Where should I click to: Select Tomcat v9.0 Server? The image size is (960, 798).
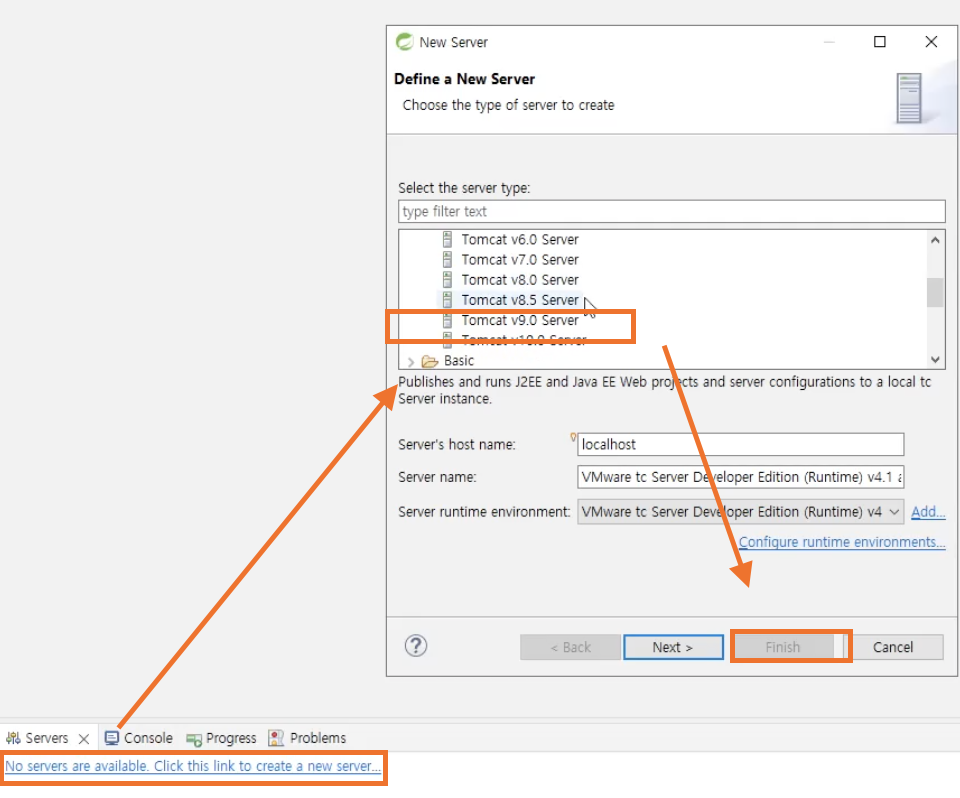tap(519, 320)
